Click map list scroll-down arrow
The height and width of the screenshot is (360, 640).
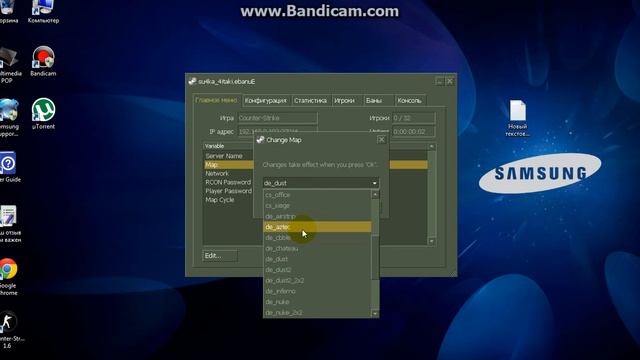click(375, 313)
